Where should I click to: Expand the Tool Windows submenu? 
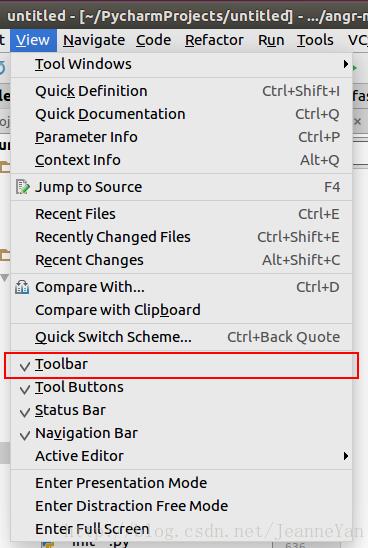[x=181, y=64]
